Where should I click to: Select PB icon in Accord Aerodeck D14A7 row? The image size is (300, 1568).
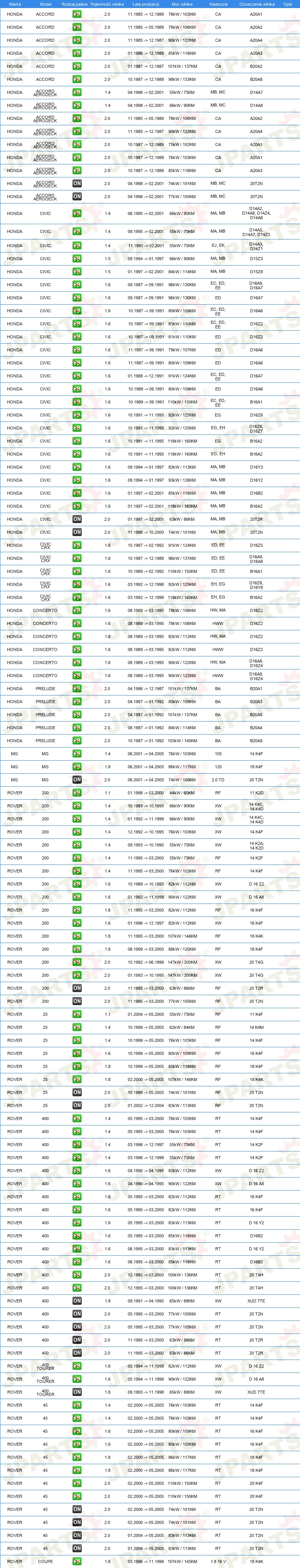click(x=77, y=92)
